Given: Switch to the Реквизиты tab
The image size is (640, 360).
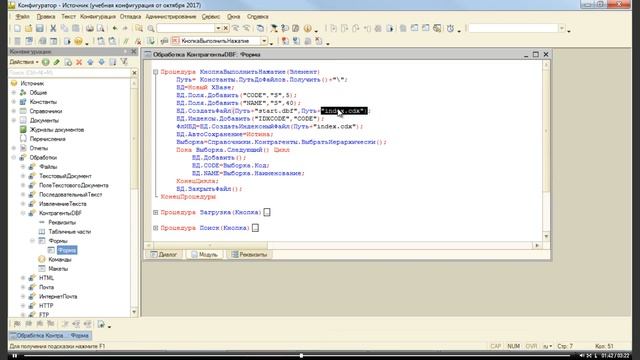Looking at the screenshot, I should (x=249, y=254).
